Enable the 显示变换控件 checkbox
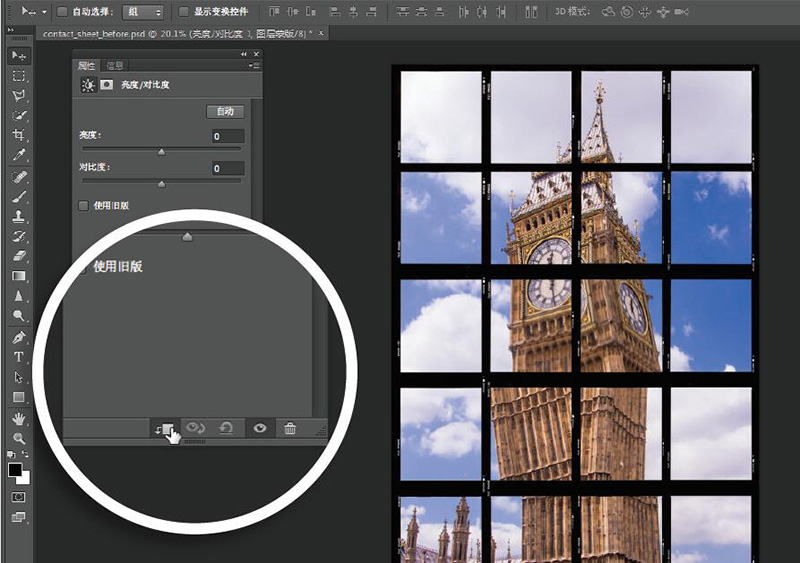800x563 pixels. tap(183, 11)
